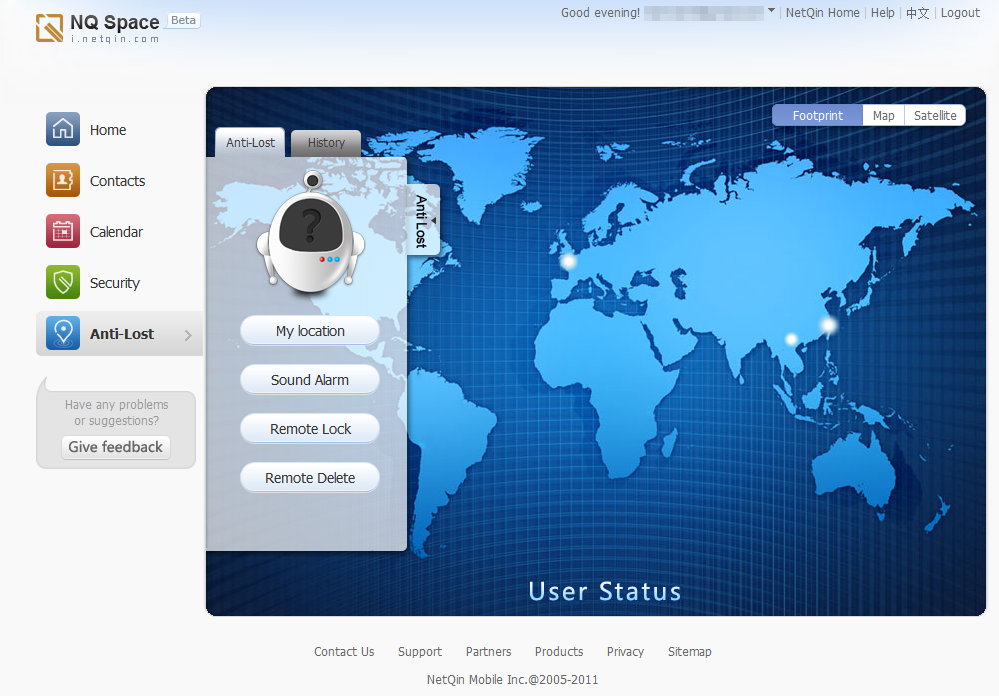Open the Home section icon
Image resolution: width=999 pixels, height=696 pixels.
(x=62, y=129)
